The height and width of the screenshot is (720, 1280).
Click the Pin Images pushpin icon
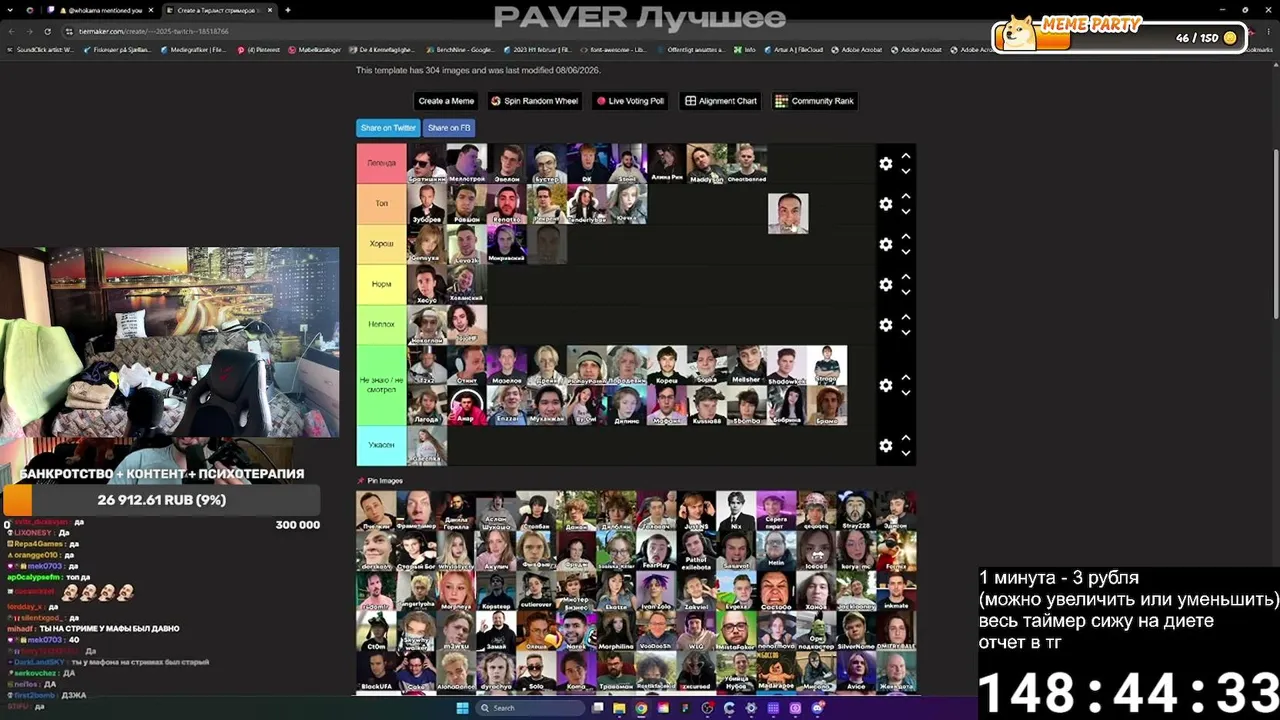click(361, 481)
